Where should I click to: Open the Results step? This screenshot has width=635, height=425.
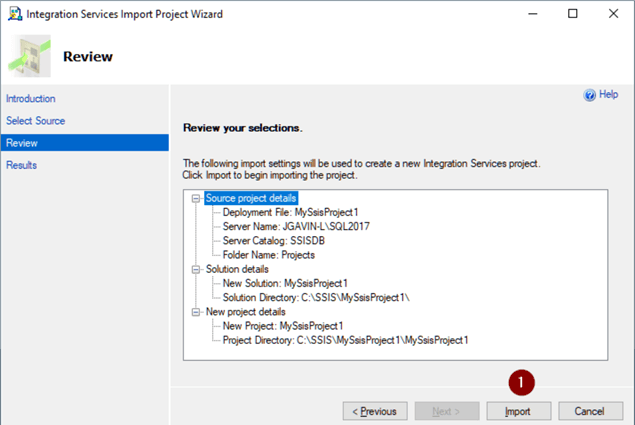click(x=21, y=165)
